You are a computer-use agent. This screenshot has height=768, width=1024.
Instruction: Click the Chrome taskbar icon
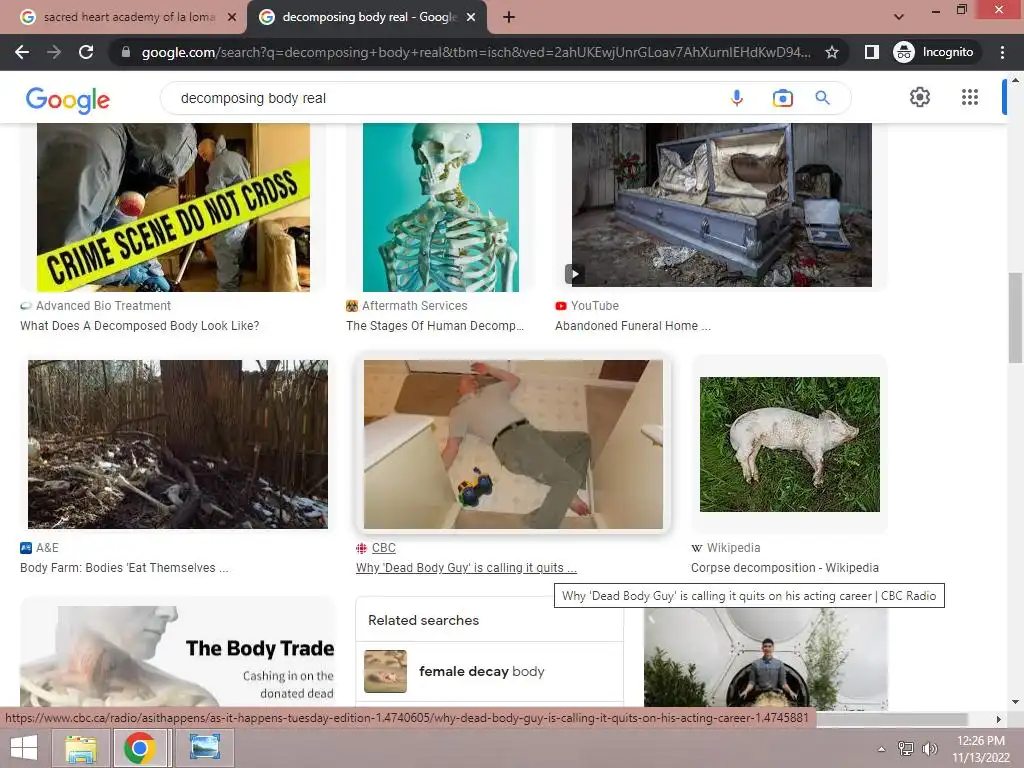pos(140,748)
